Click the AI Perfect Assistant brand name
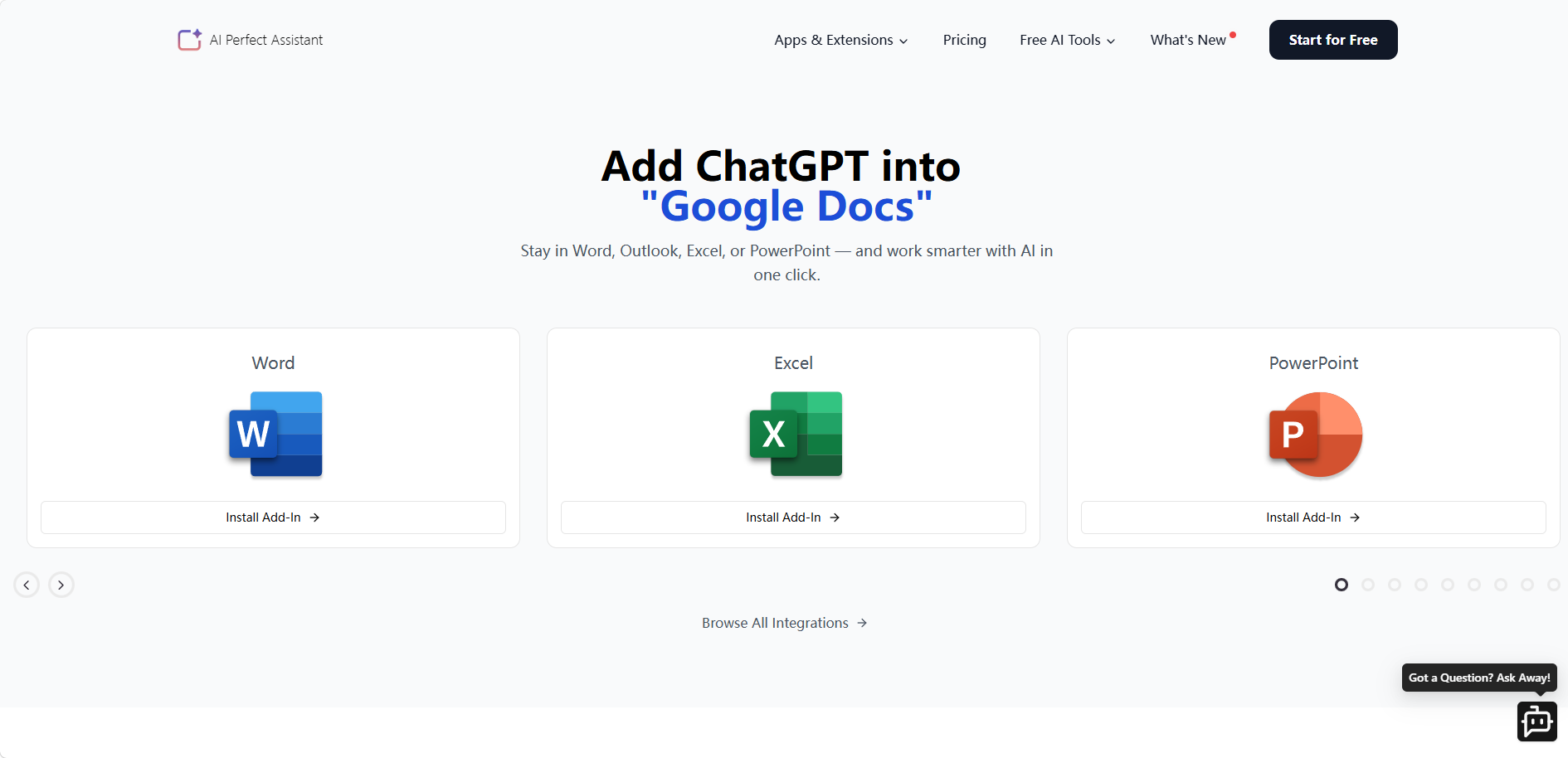The image size is (1568, 758). coord(266,40)
